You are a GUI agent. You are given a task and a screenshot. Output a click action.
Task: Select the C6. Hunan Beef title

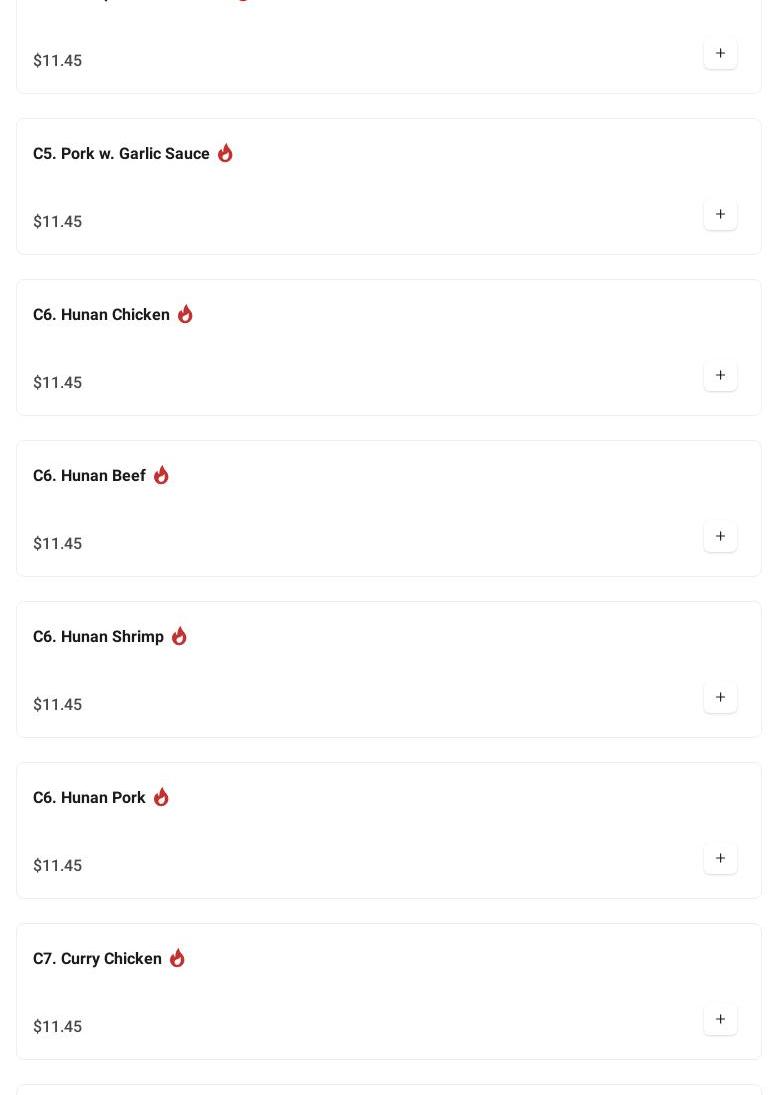pyautogui.click(x=89, y=476)
